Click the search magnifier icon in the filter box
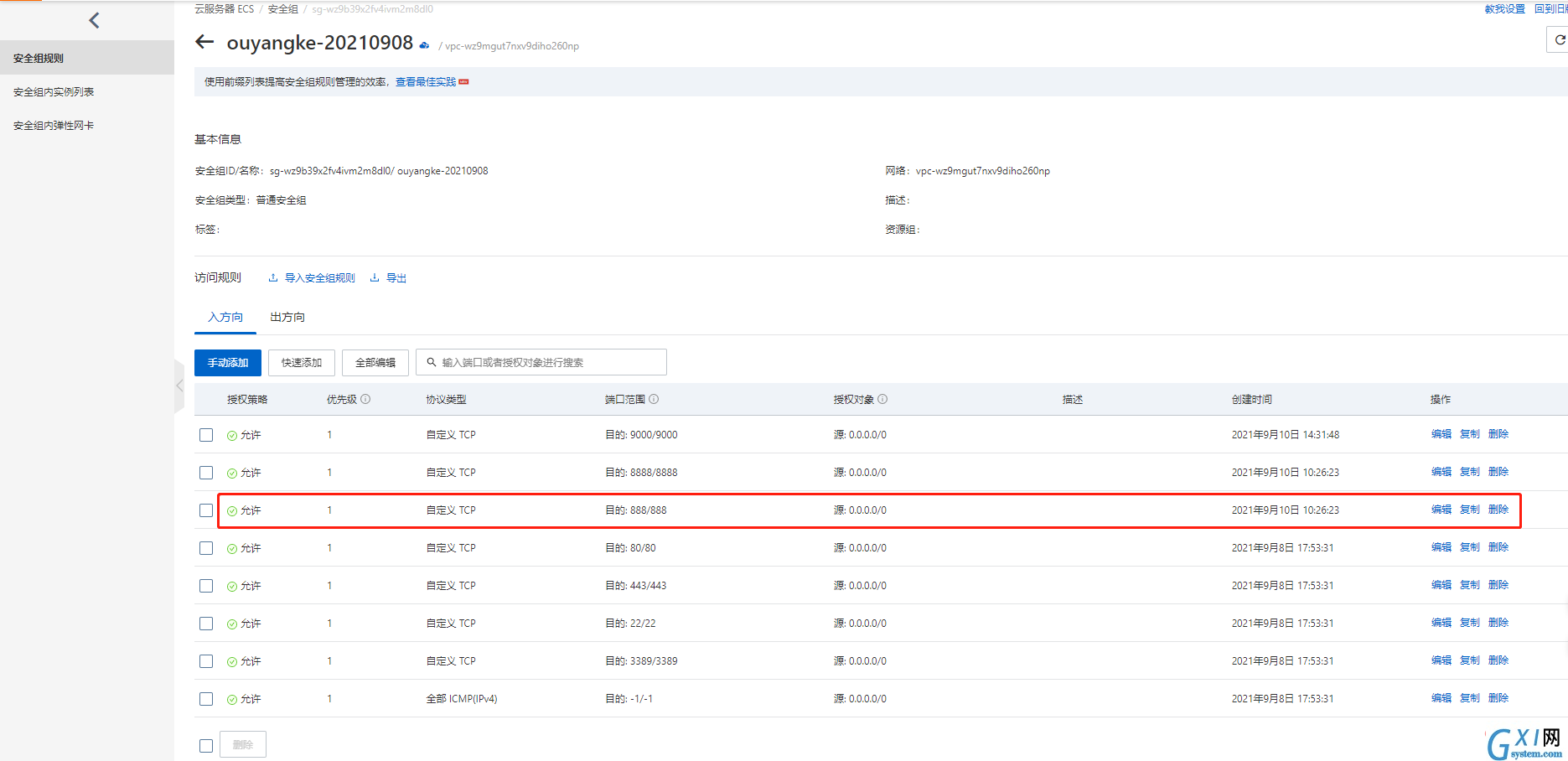1568x761 pixels. [x=432, y=363]
